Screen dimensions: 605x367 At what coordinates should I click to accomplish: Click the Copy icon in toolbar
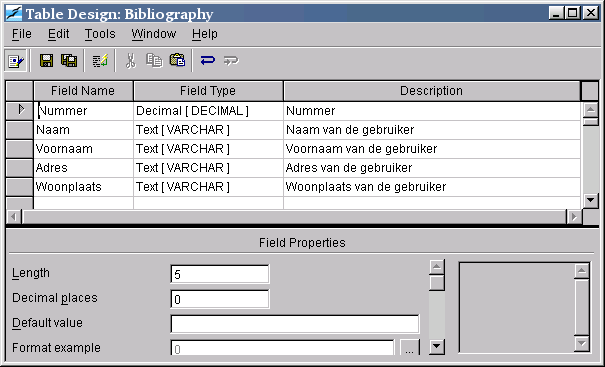tap(154, 61)
